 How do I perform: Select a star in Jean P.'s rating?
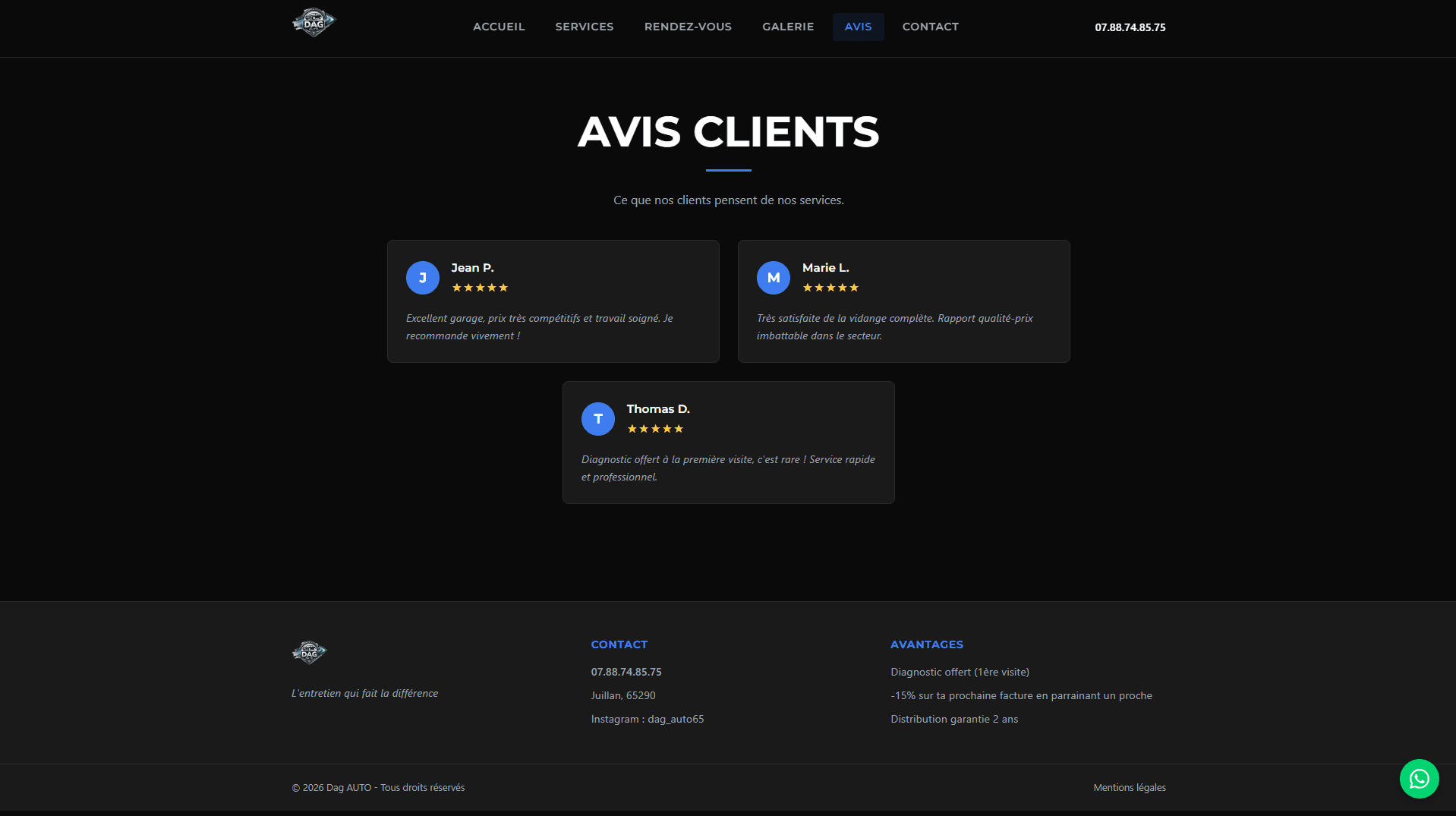[x=480, y=287]
